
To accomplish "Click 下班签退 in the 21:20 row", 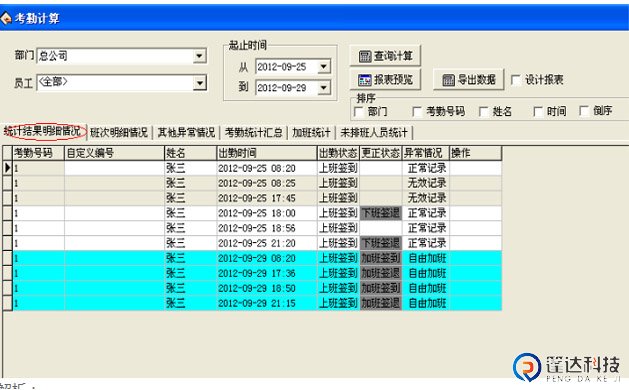I will click(381, 243).
